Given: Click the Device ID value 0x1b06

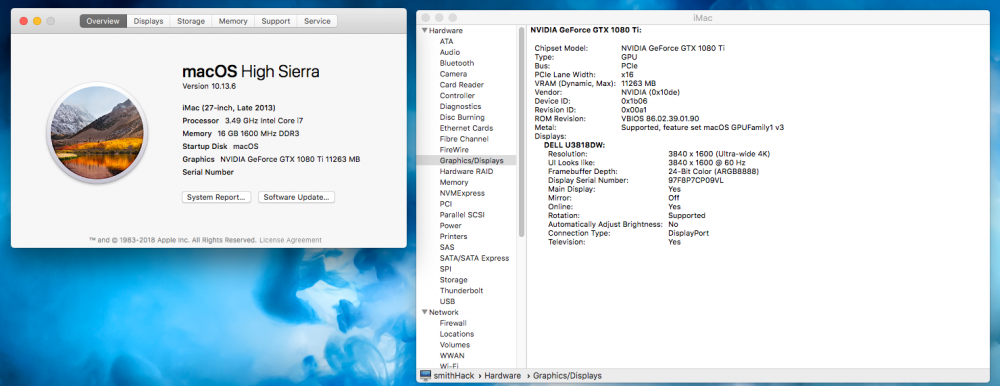Looking at the screenshot, I should tap(635, 101).
